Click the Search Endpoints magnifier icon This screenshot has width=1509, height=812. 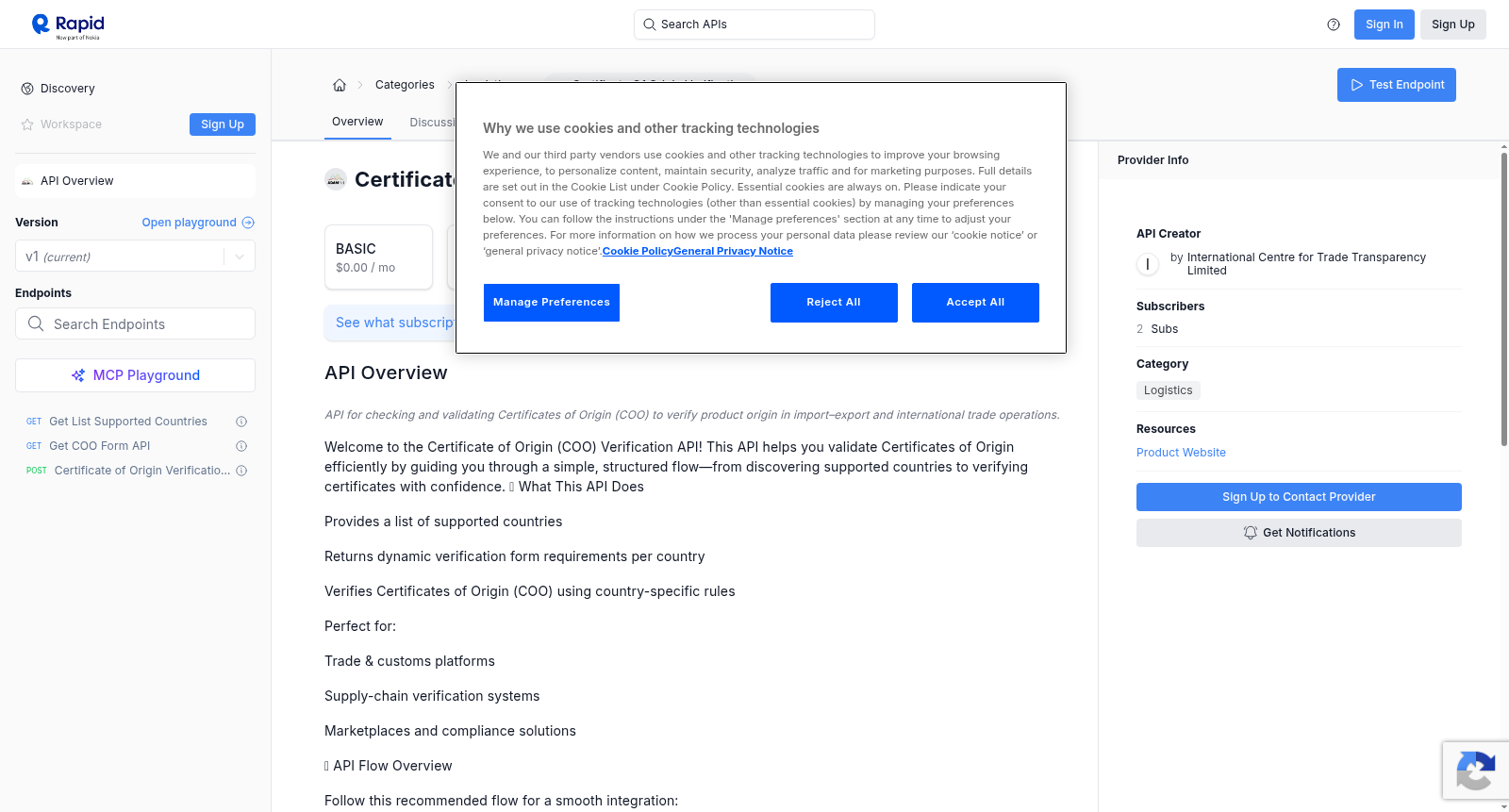(x=36, y=323)
